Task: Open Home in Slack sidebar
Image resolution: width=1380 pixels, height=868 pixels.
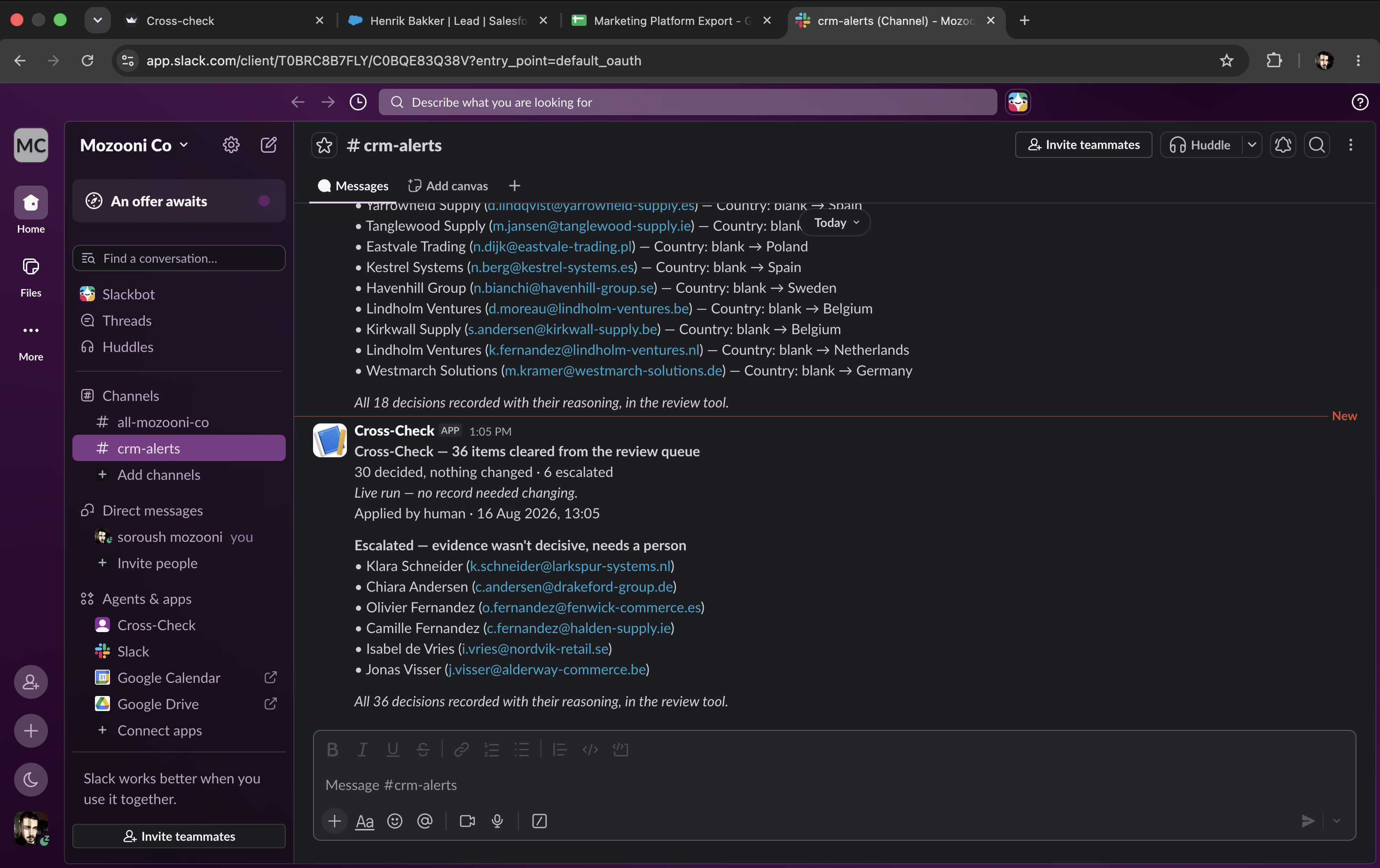Action: (x=31, y=210)
